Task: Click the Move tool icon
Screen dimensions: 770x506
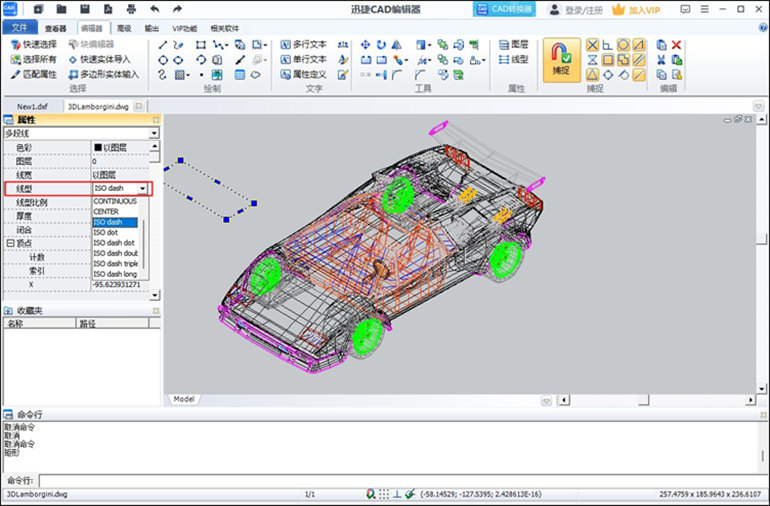Action: point(365,45)
